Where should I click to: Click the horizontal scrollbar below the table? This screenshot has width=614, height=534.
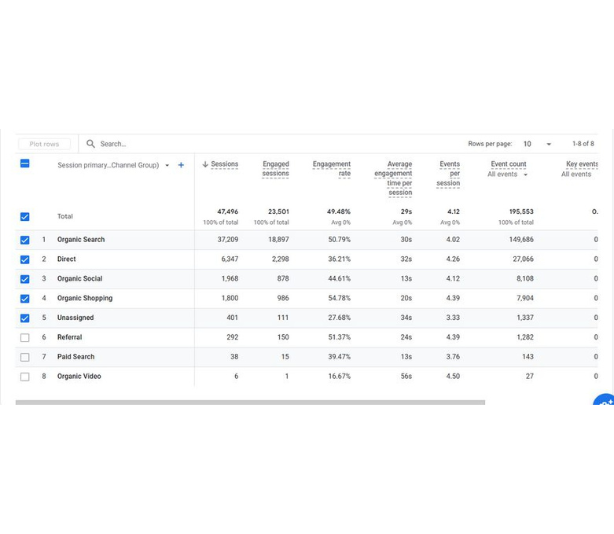[x=250, y=402]
